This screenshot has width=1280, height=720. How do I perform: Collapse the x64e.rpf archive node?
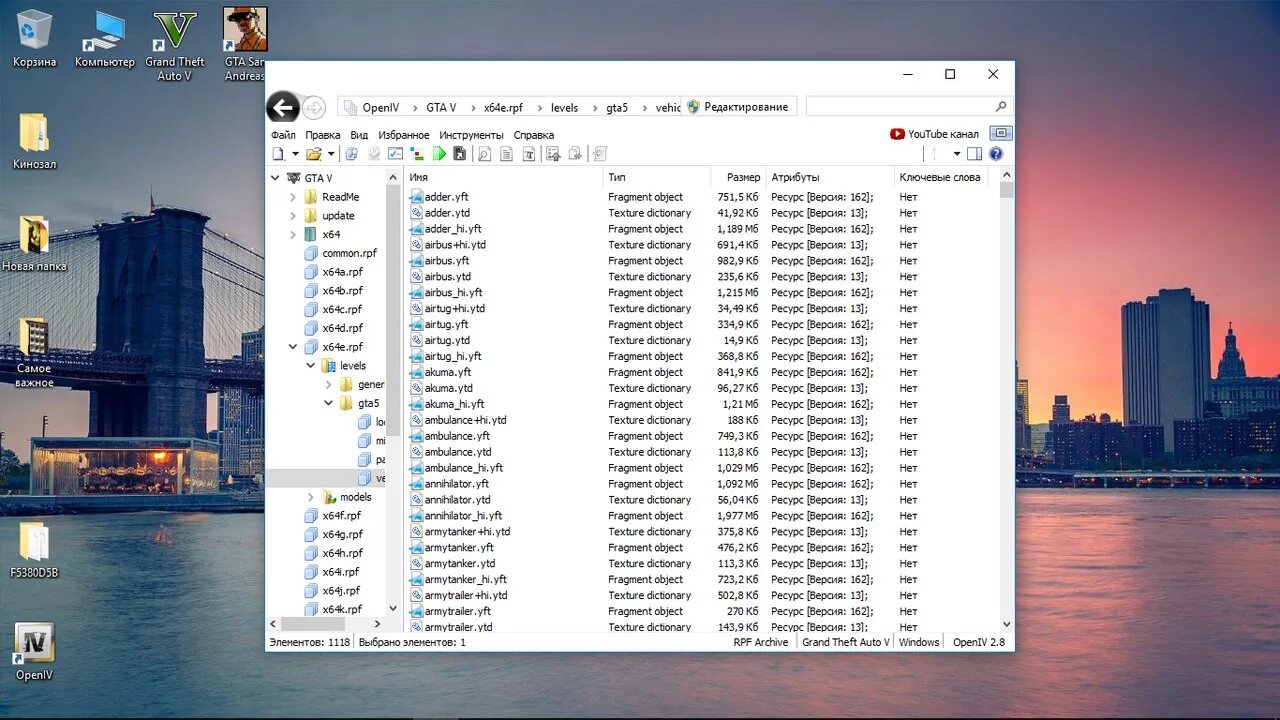pyautogui.click(x=293, y=347)
